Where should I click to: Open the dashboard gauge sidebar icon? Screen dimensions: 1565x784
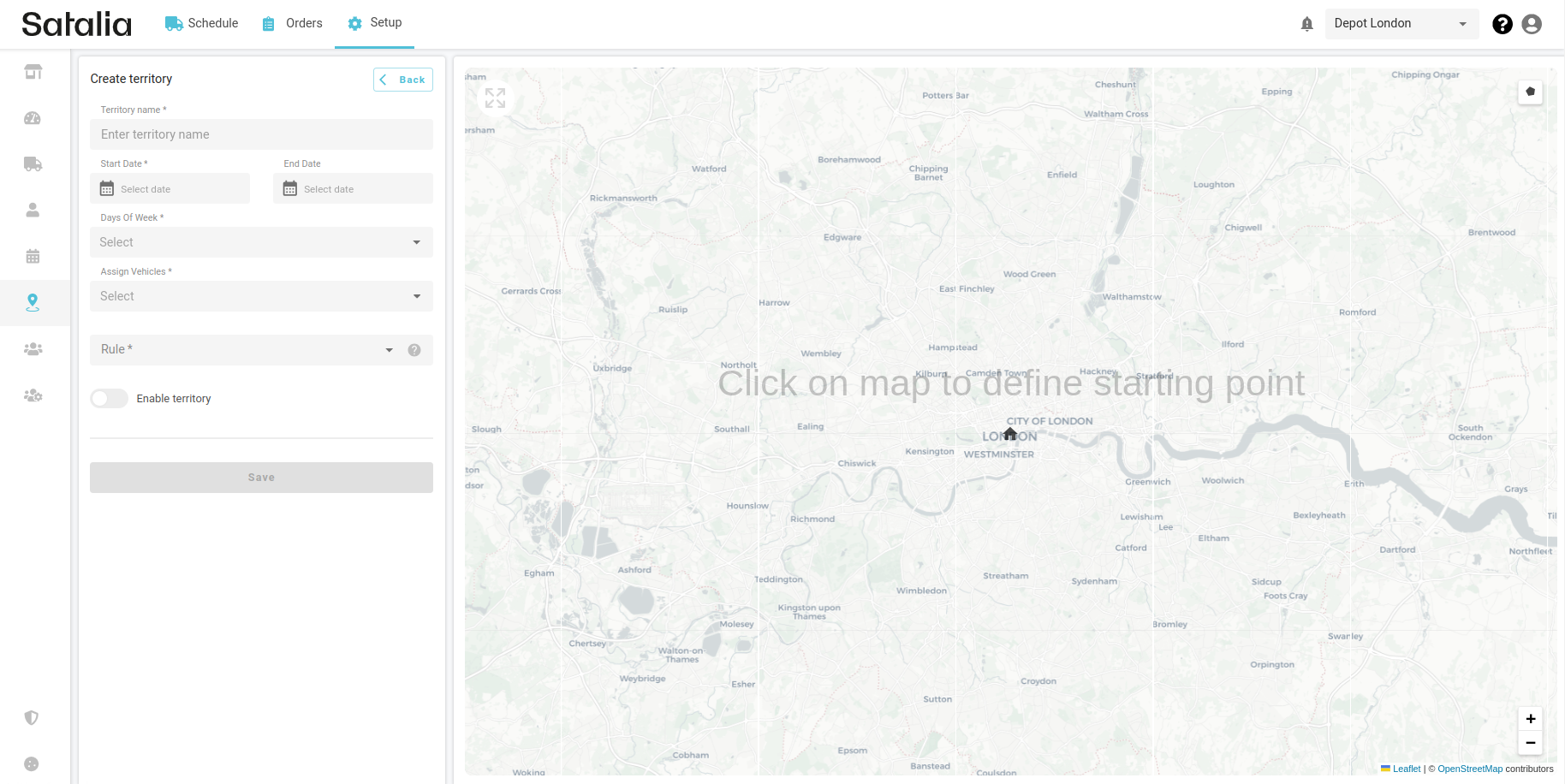coord(33,118)
